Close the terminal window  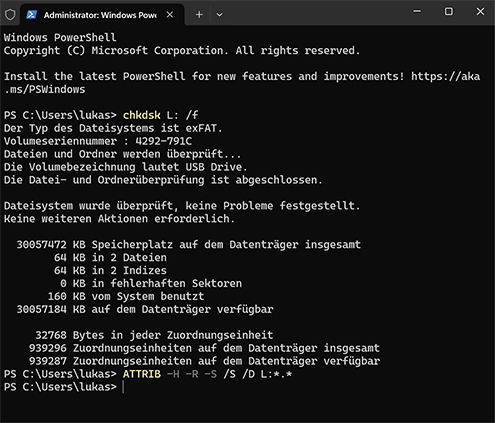(x=480, y=11)
